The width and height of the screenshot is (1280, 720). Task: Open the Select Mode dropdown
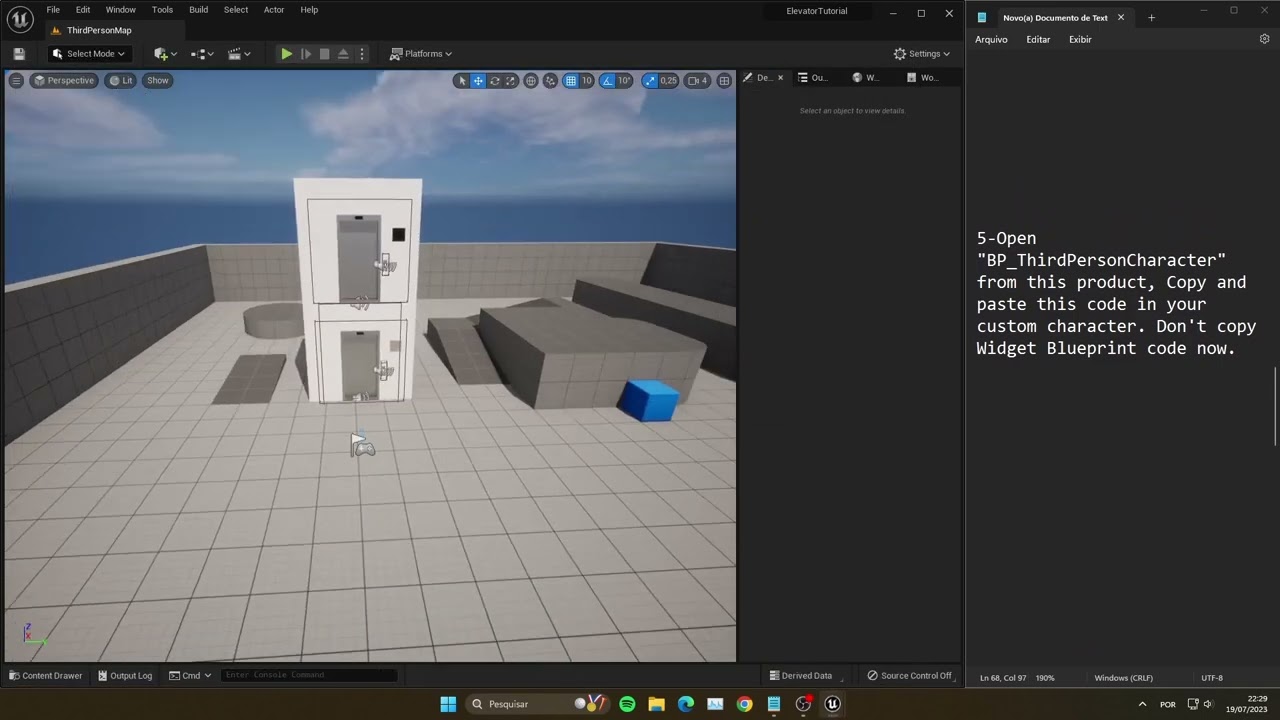(x=88, y=54)
